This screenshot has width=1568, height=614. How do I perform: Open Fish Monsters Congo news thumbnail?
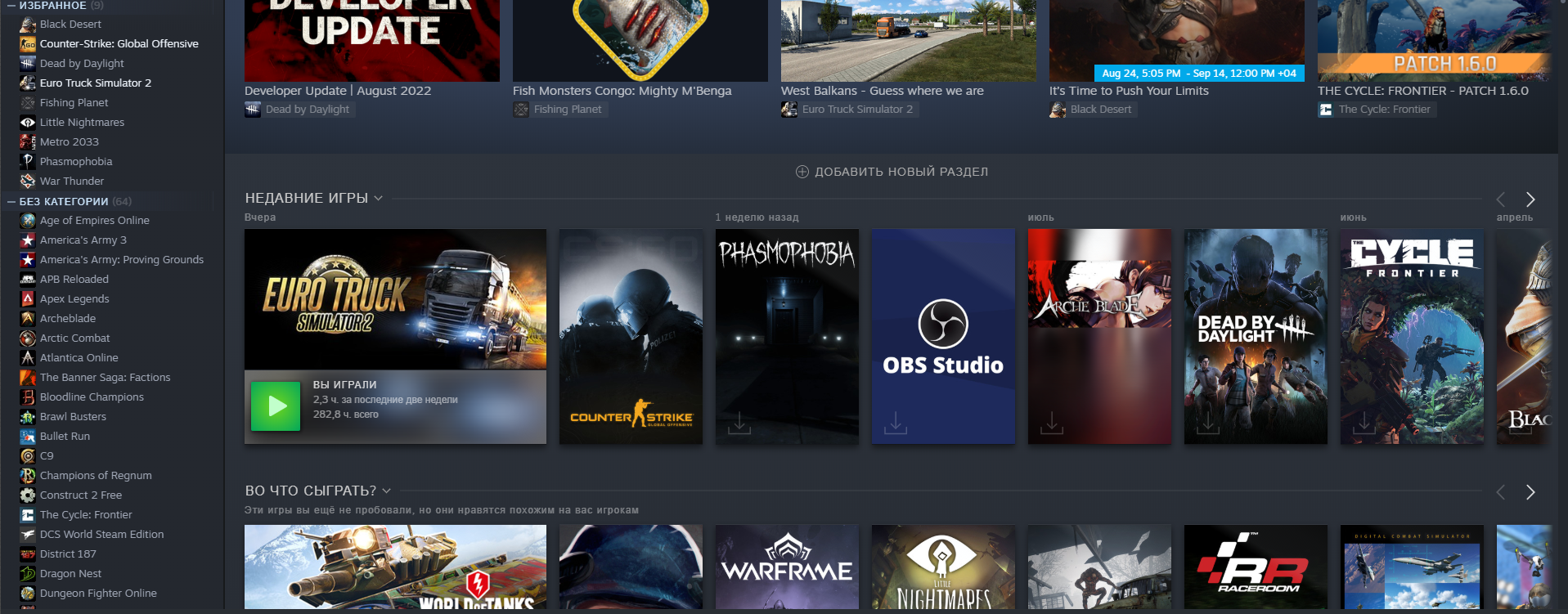pyautogui.click(x=640, y=41)
